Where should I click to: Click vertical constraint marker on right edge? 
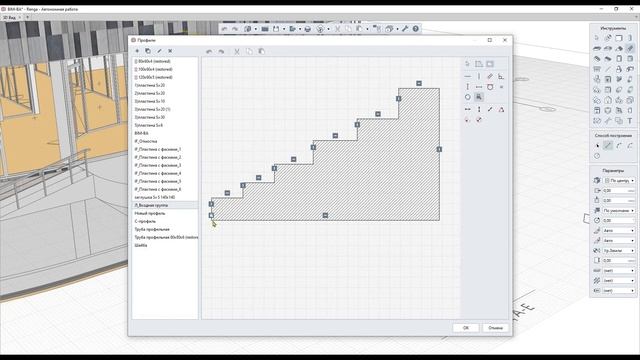[x=439, y=149]
